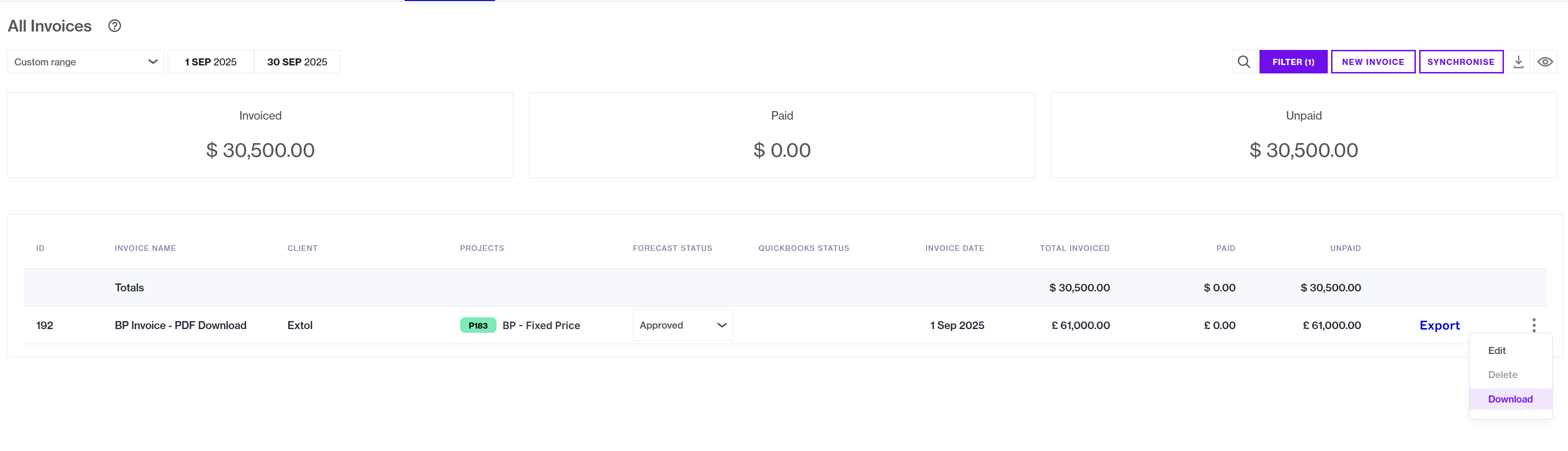Click the download icon in toolbar
The height and width of the screenshot is (451, 1568).
(x=1518, y=62)
